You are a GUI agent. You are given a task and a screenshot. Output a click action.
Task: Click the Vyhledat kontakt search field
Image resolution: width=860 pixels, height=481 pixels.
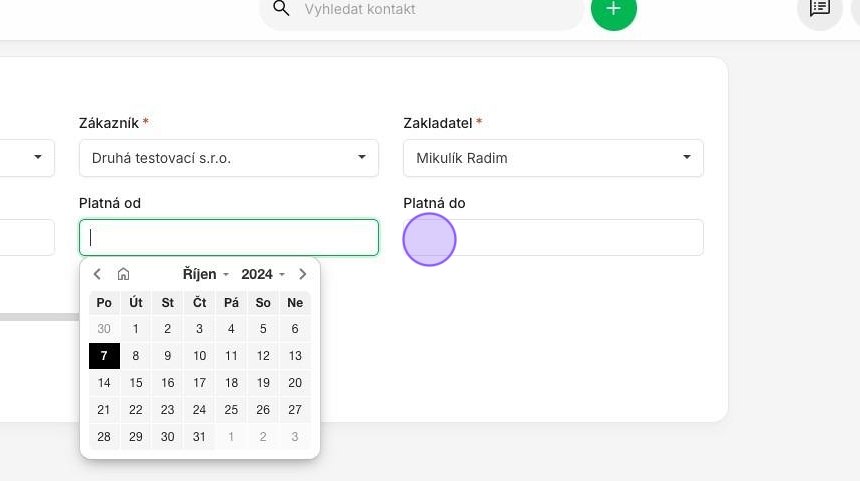pos(421,9)
